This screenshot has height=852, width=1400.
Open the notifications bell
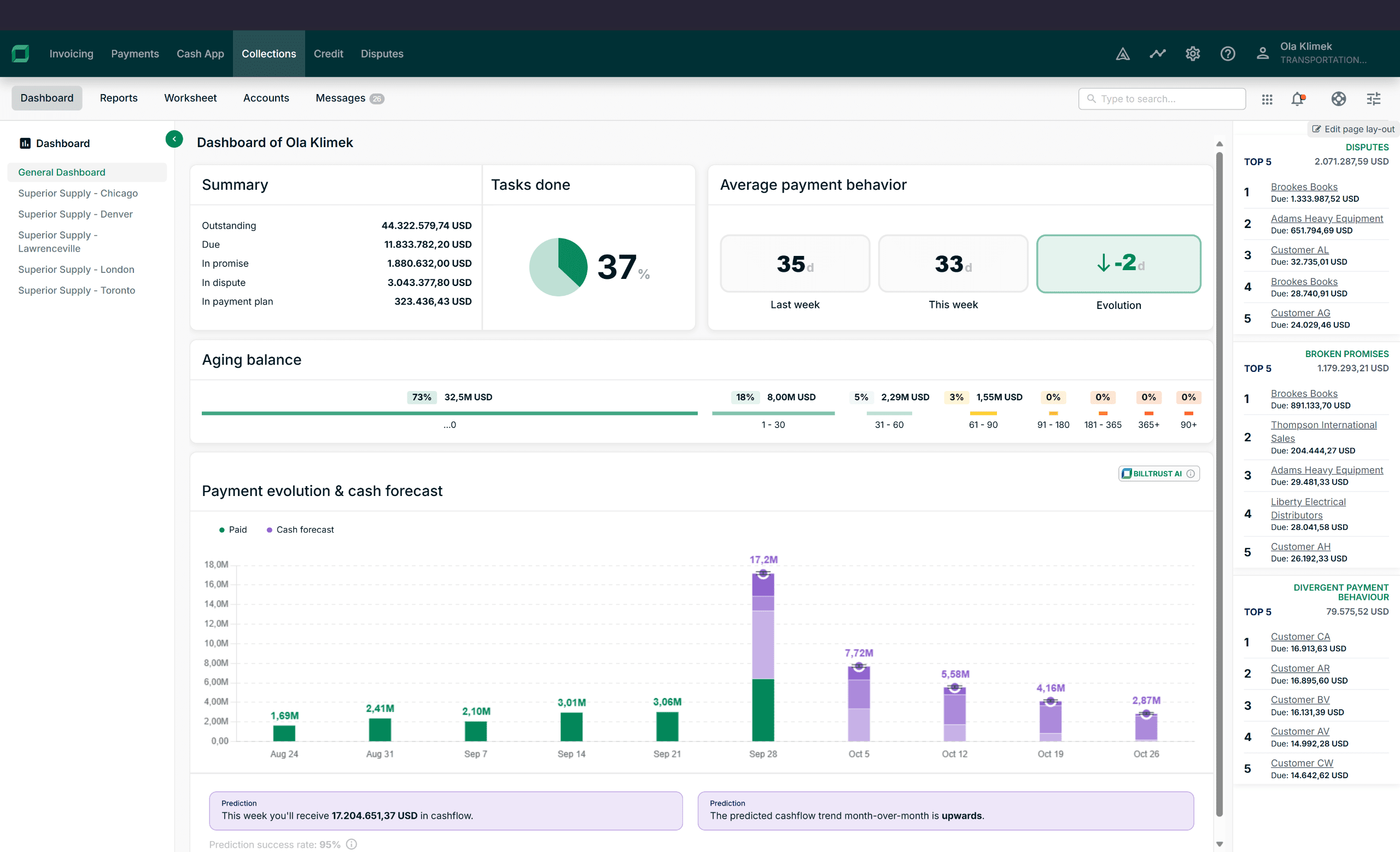1297,99
